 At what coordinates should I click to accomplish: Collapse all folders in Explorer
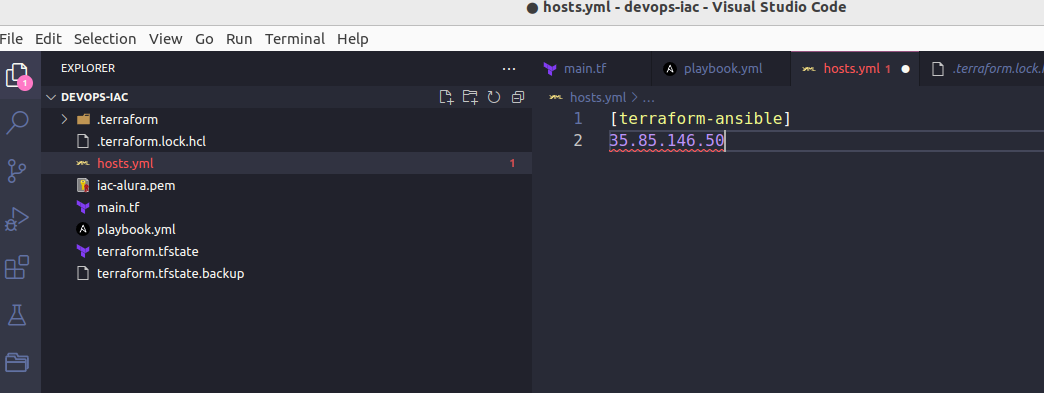518,97
